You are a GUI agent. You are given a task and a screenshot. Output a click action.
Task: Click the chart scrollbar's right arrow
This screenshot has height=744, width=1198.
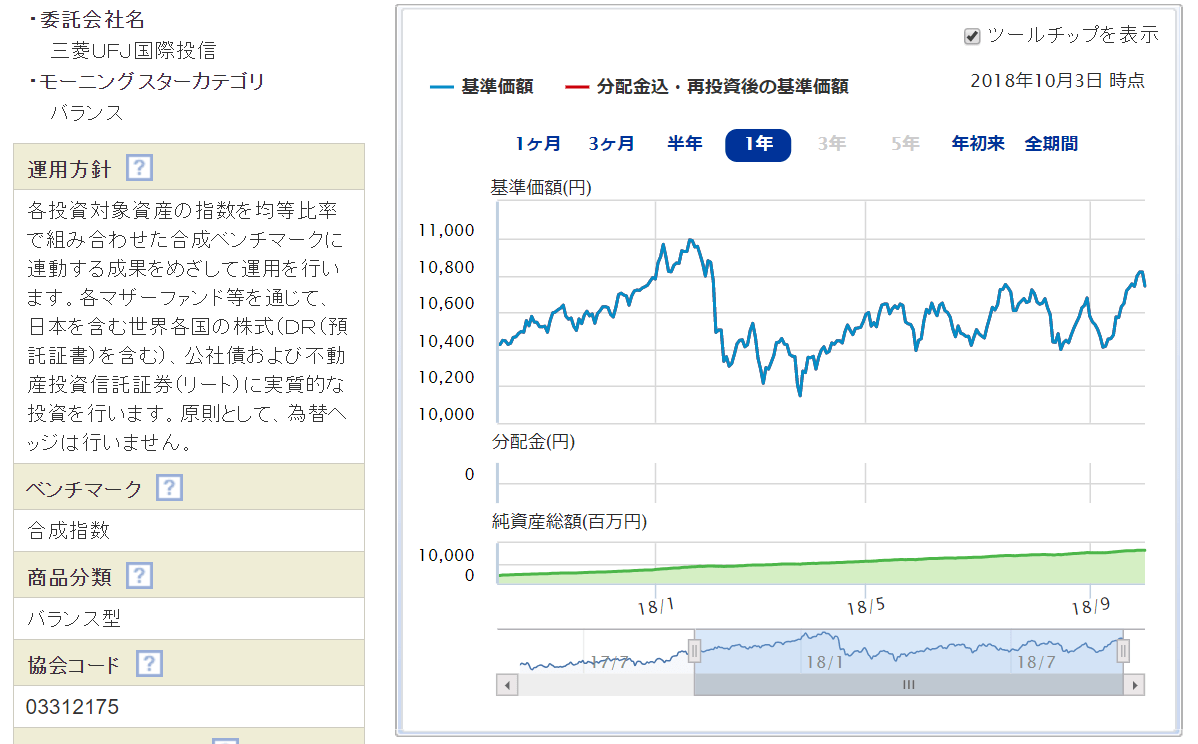(x=1133, y=685)
